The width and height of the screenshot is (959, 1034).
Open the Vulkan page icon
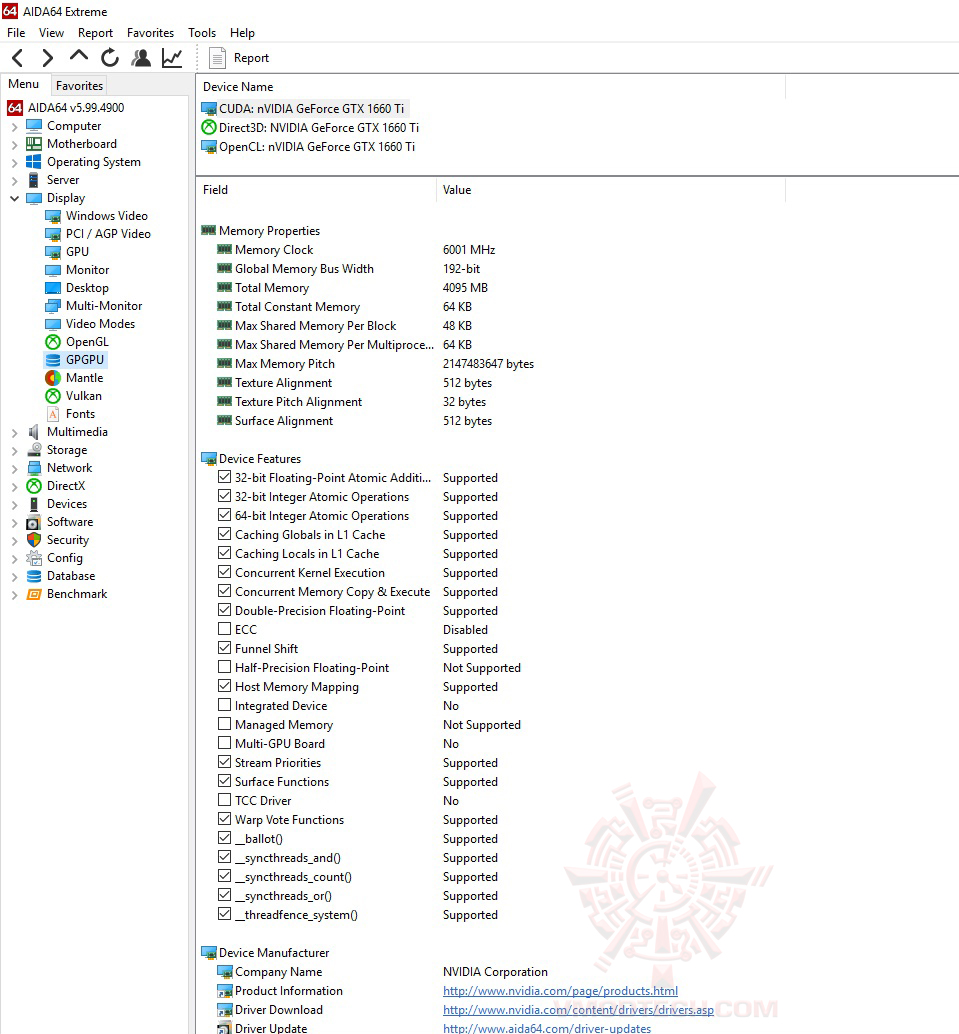coord(53,396)
